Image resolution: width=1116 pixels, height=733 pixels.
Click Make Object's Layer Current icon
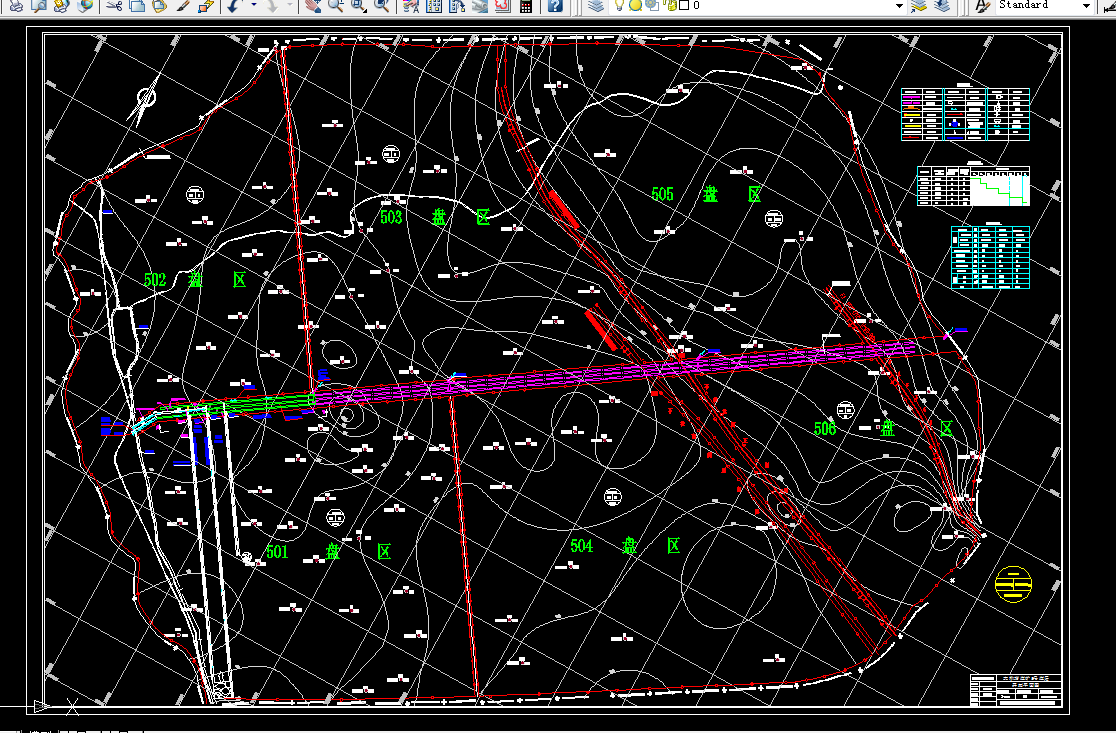tap(919, 6)
